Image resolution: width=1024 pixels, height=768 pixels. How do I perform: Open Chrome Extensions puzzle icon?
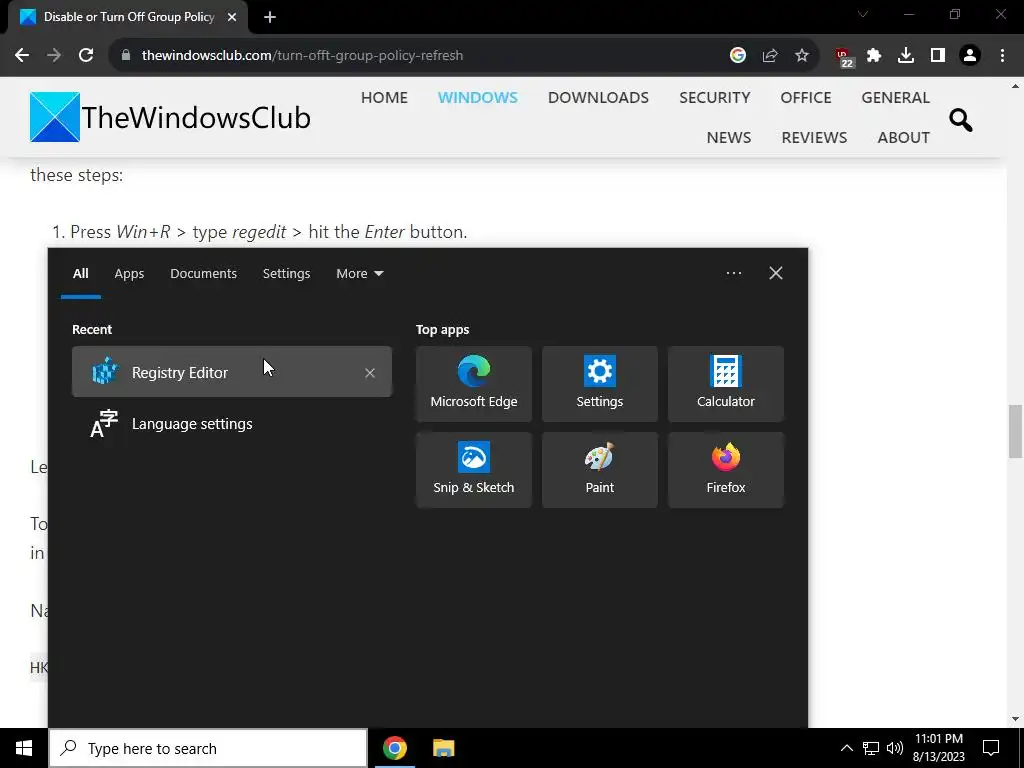874,56
